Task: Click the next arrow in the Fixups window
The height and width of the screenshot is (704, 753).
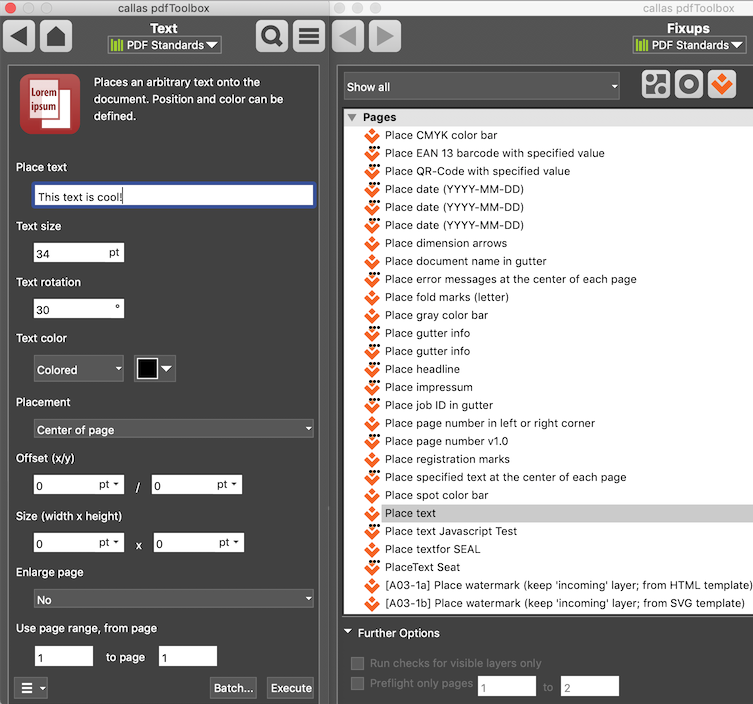Action: point(385,36)
